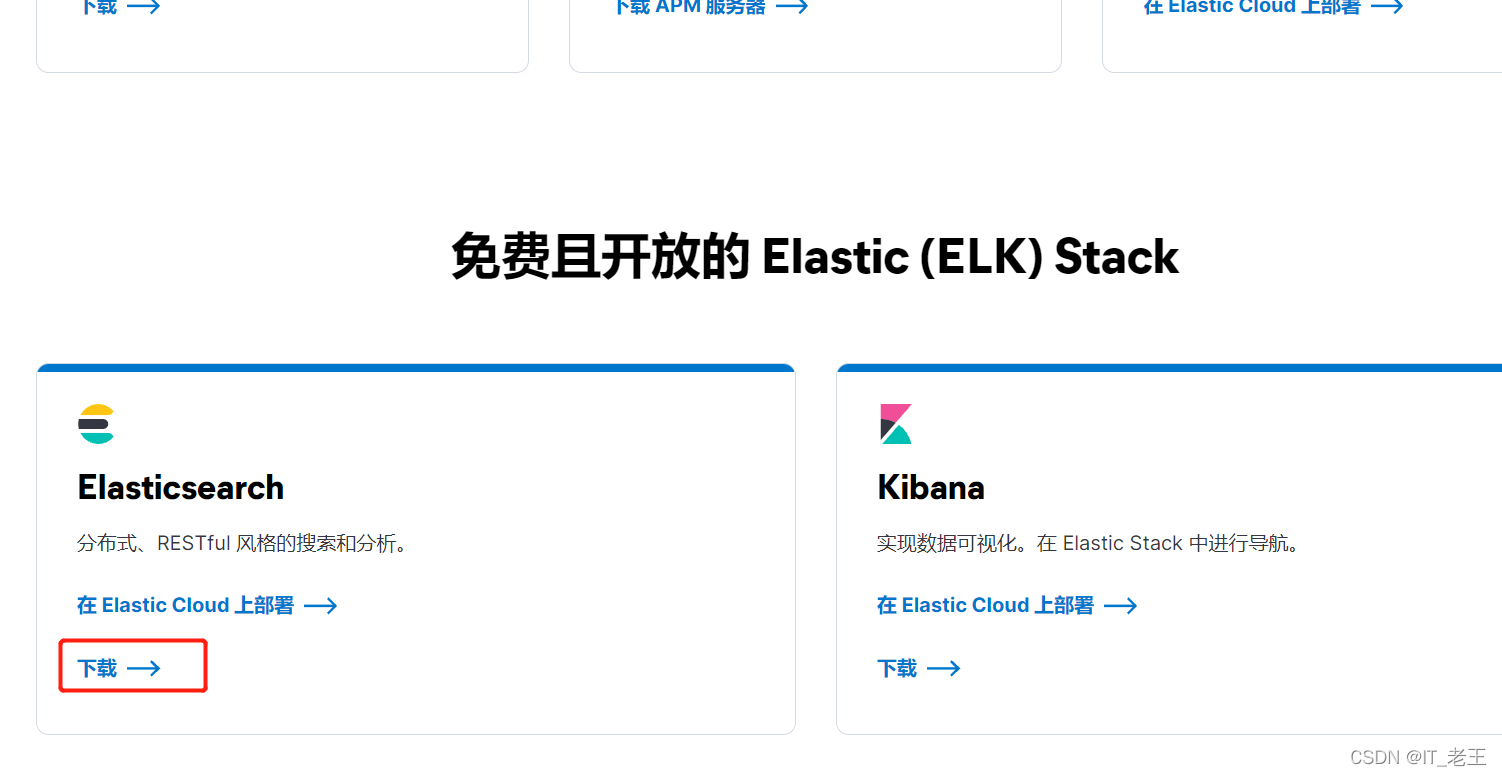Select 在 Elastic Cloud 上部署 in the Elasticsearch card
The height and width of the screenshot is (776, 1502).
186,605
